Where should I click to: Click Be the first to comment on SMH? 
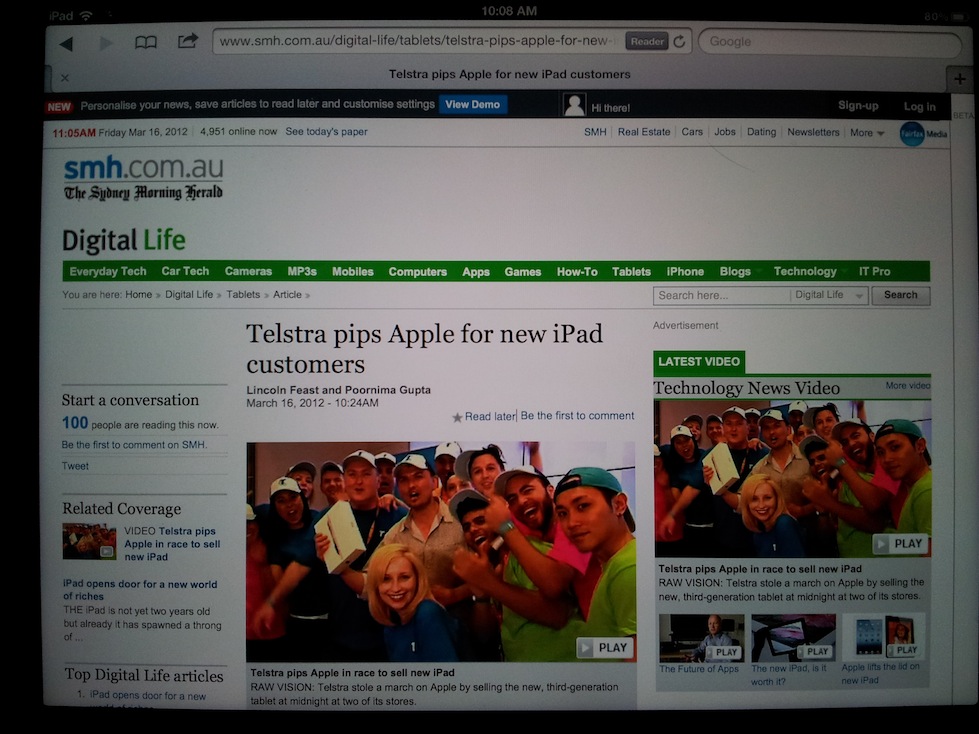pyautogui.click(x=134, y=444)
